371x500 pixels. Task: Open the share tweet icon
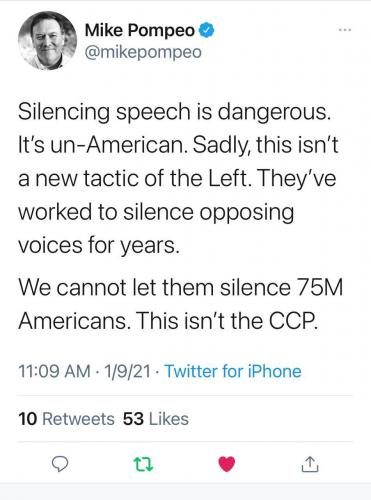(310, 464)
